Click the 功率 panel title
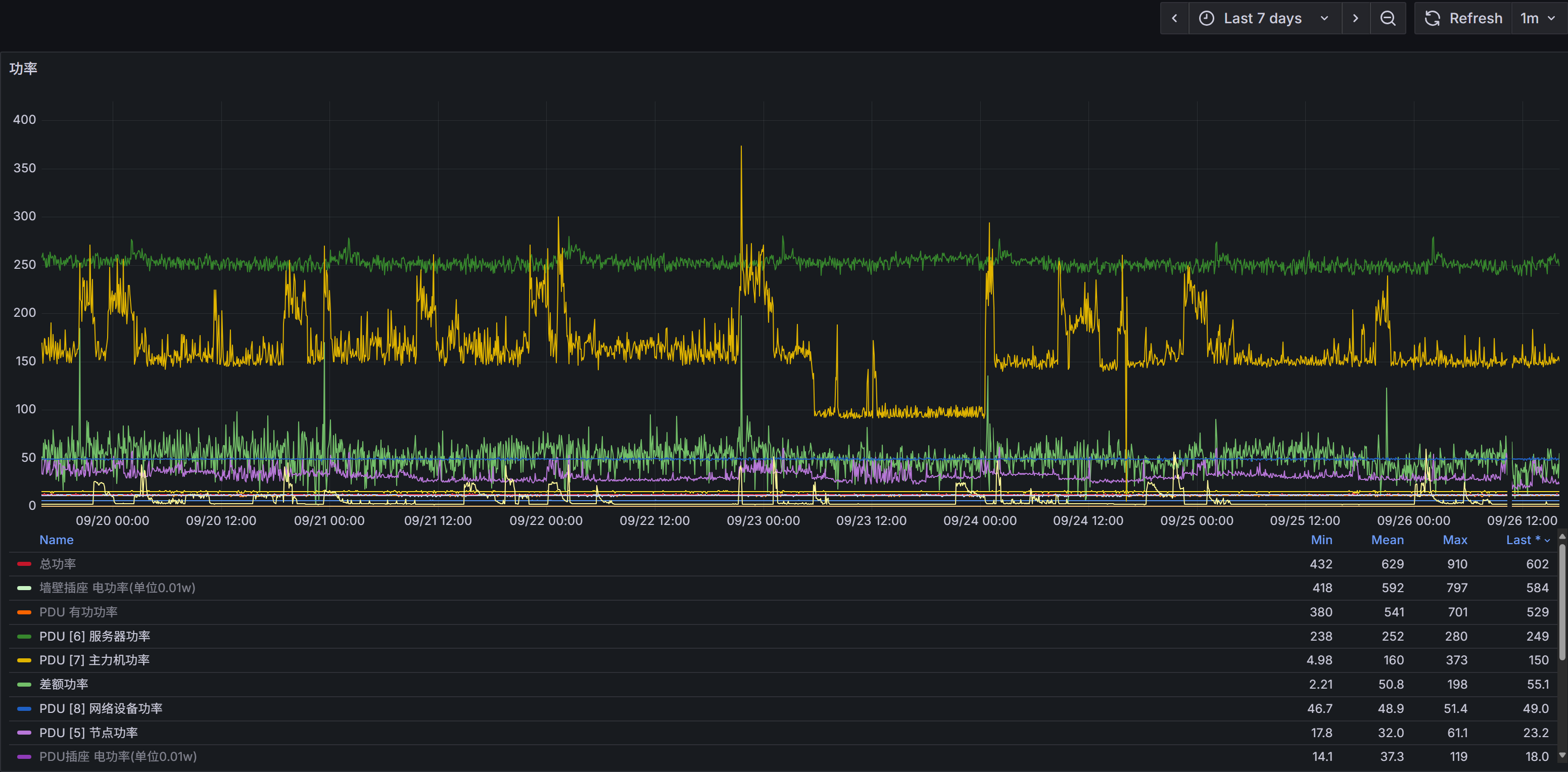Image resolution: width=1568 pixels, height=772 pixels. tap(23, 68)
